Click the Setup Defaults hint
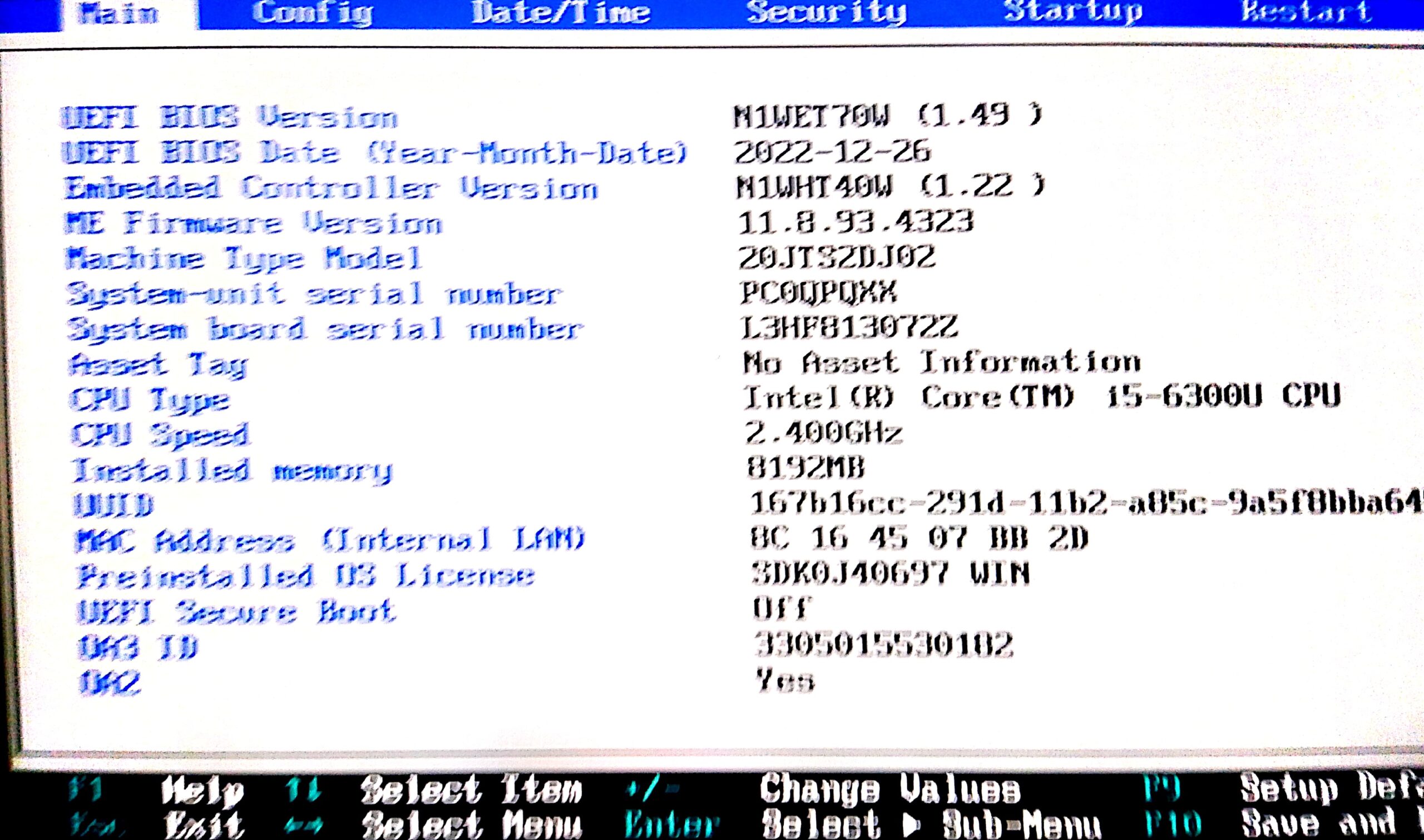The image size is (1424, 840). tap(1332, 787)
